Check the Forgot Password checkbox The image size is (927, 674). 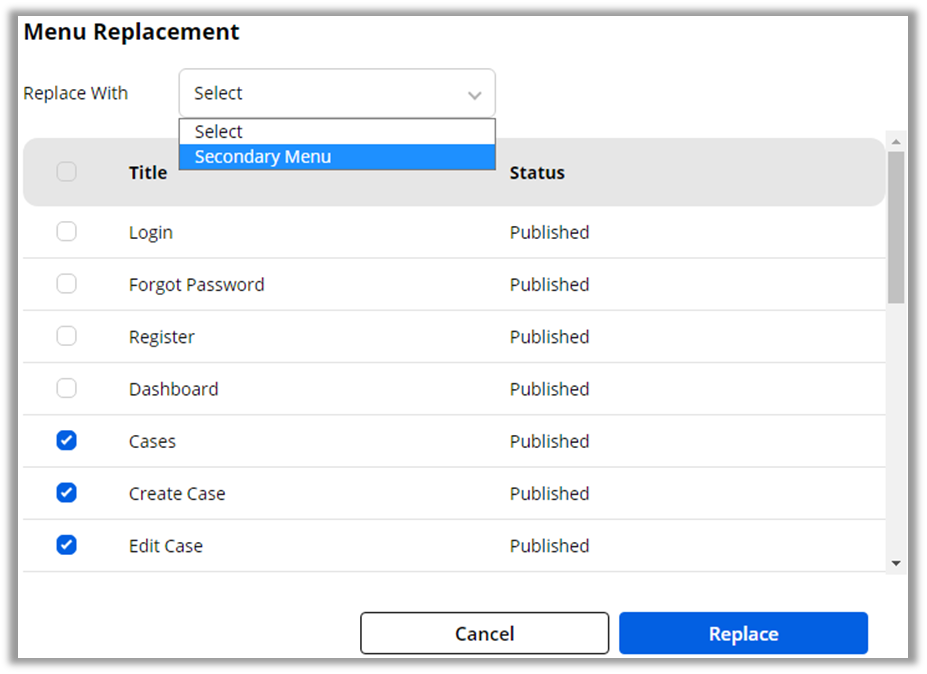(66, 284)
